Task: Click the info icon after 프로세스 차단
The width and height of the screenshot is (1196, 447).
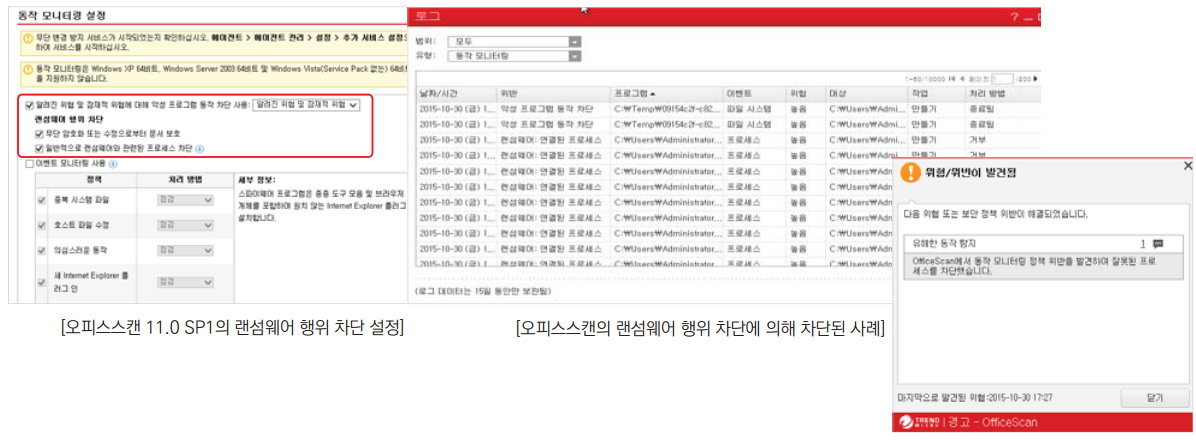Action: [x=199, y=148]
